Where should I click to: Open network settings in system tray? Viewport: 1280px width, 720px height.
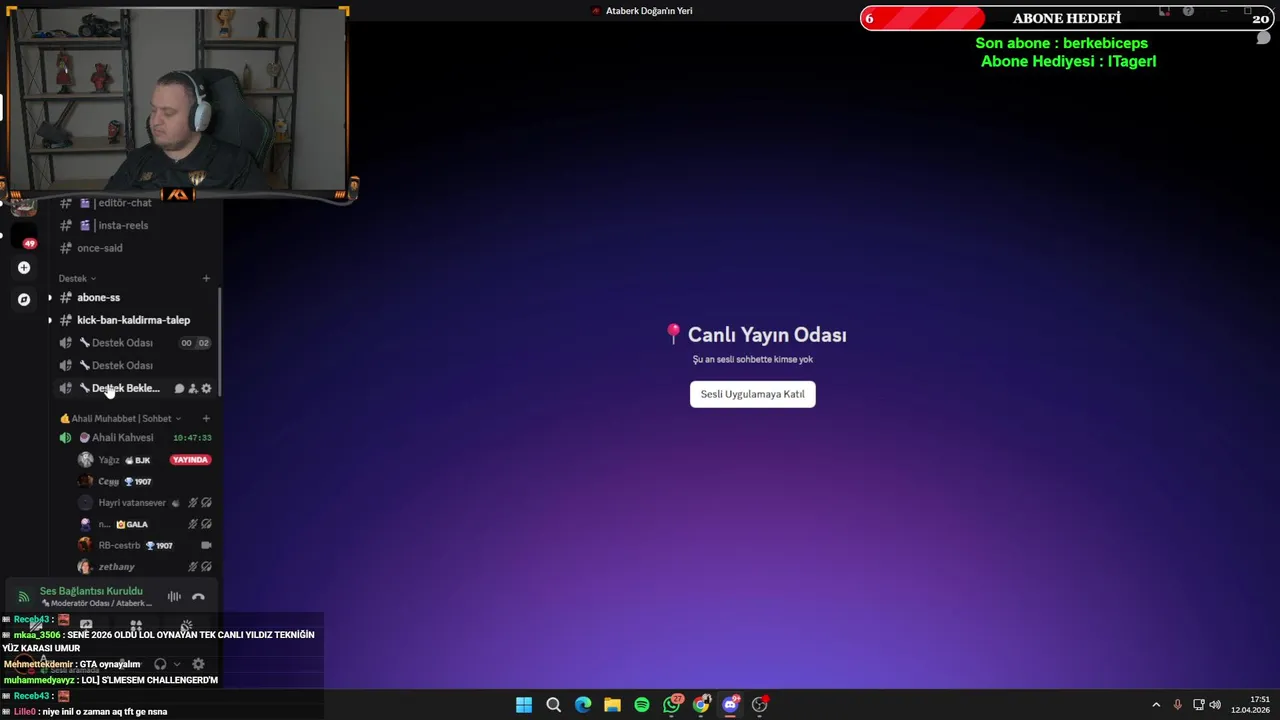coord(1198,705)
